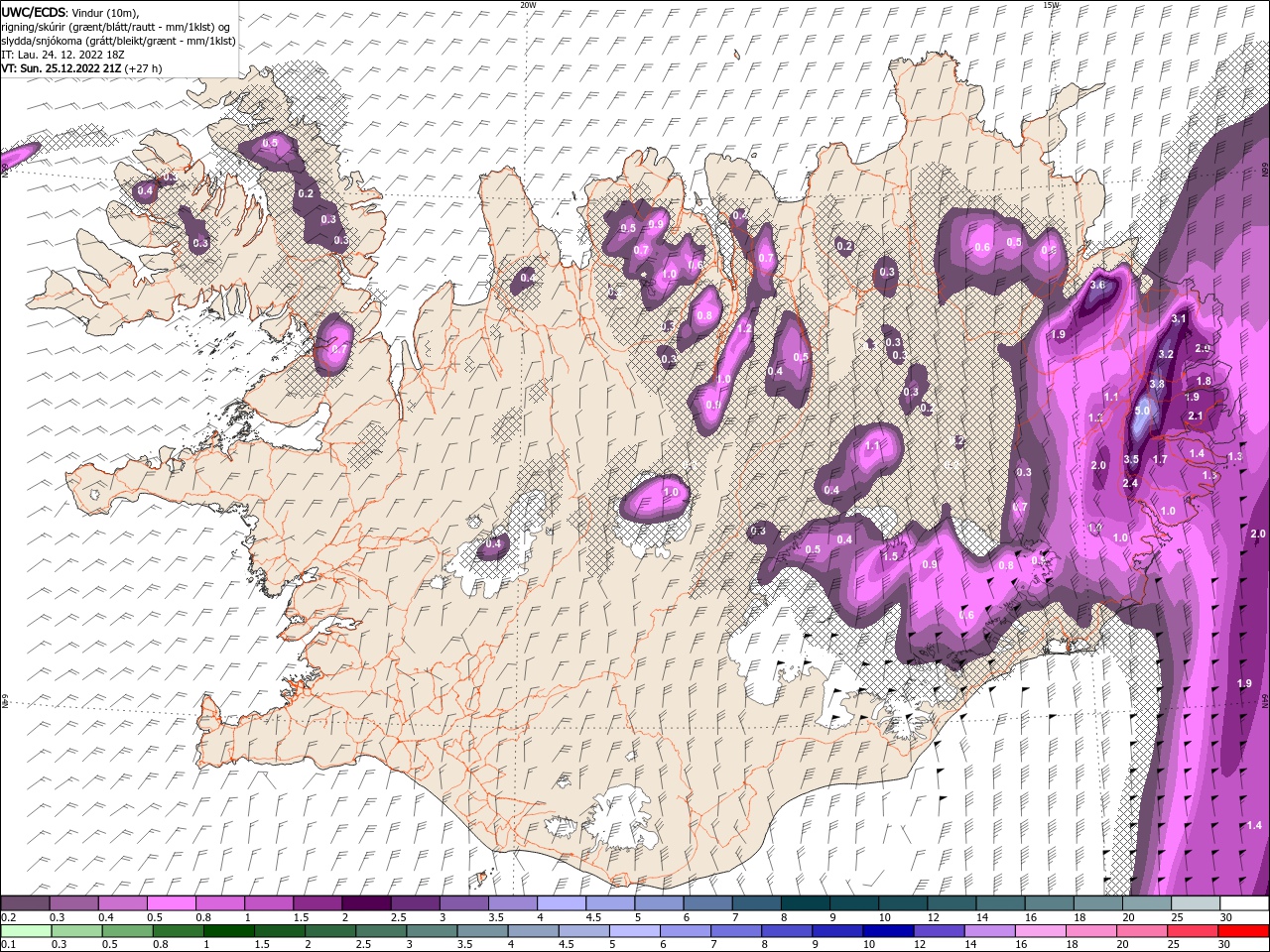The width and height of the screenshot is (1270, 952).
Task: Click the 2.4 precipitation value on map
Action: pos(1129,483)
